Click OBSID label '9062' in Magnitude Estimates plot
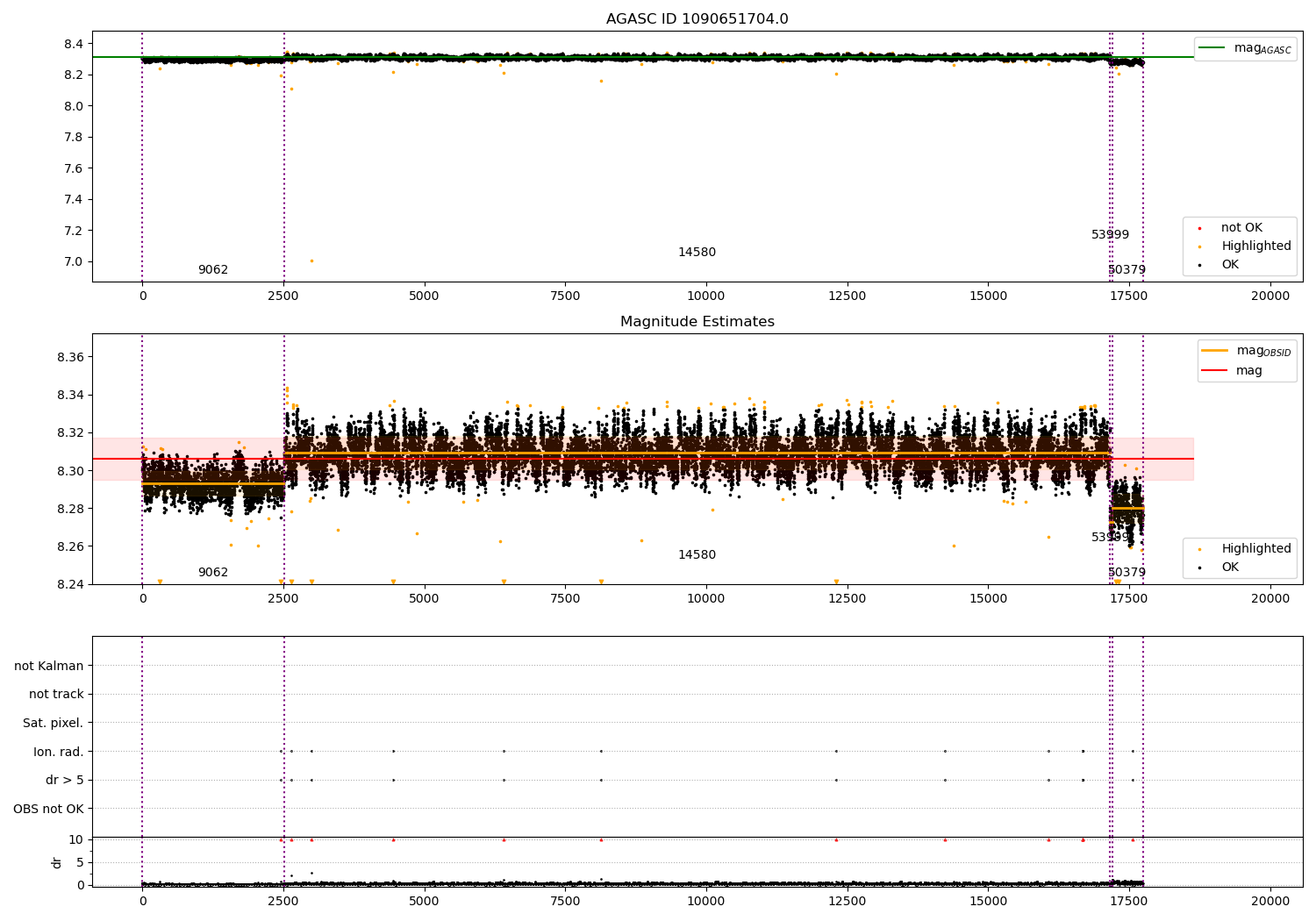Viewport: 1316px width, 921px height. point(213,572)
